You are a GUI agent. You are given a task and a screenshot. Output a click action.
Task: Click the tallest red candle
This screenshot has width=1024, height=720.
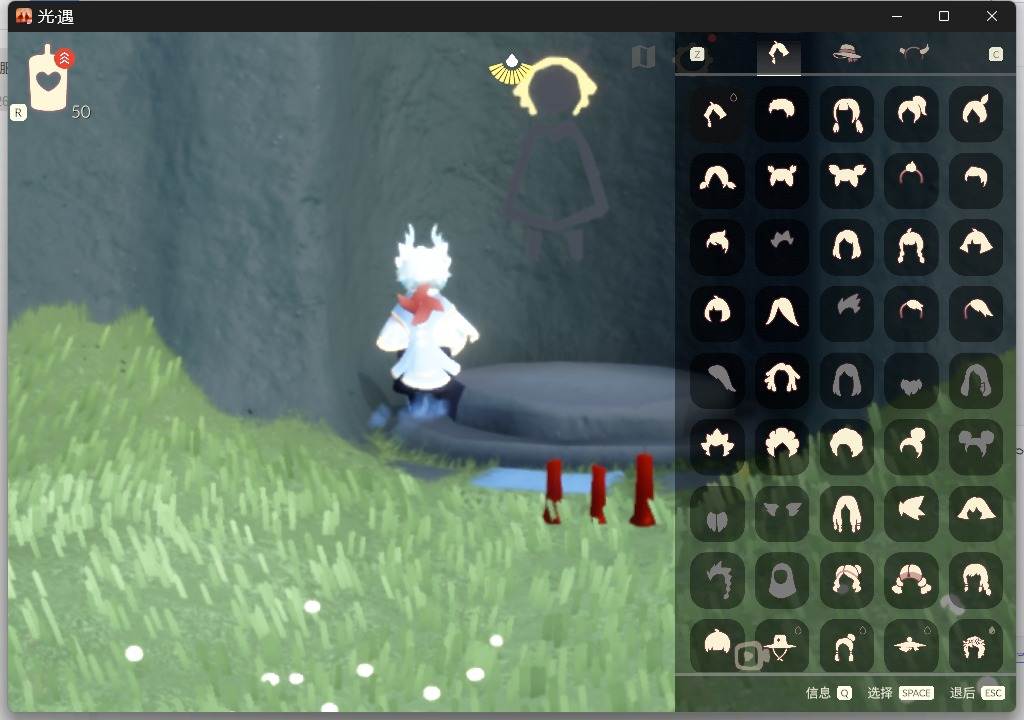point(643,490)
